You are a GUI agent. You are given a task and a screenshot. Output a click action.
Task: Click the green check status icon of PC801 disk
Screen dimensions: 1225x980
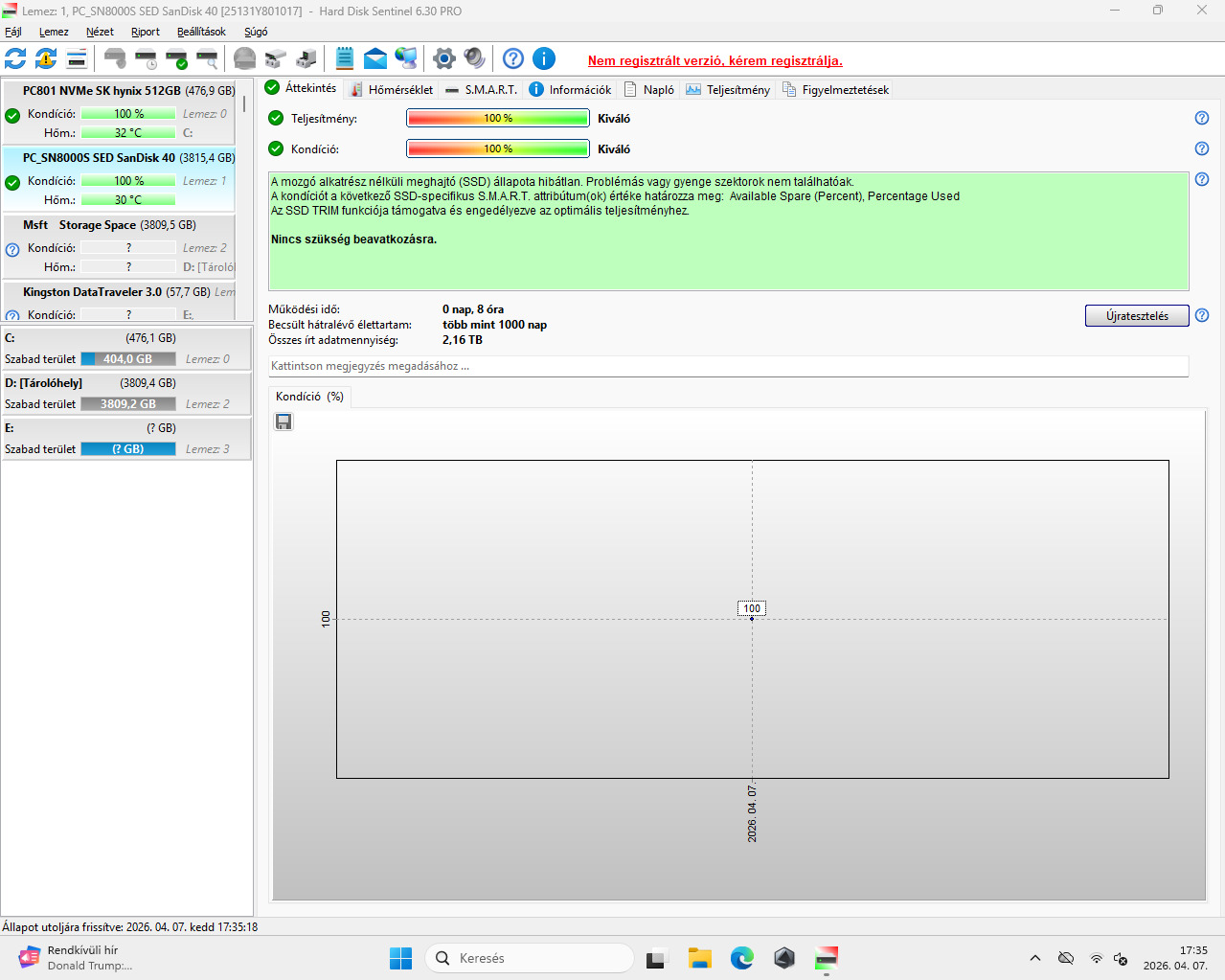pos(12,116)
